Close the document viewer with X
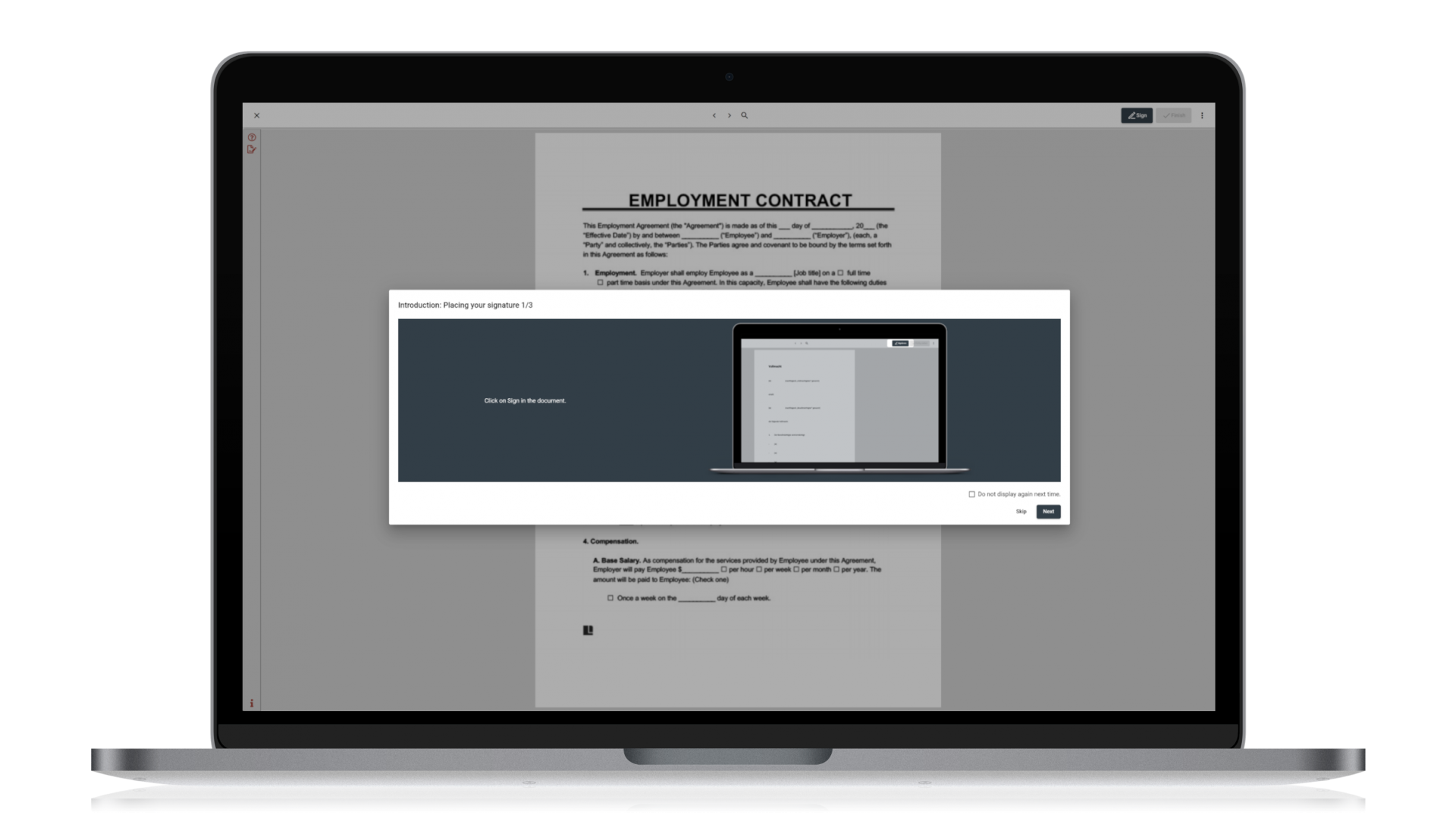This screenshot has width=1456, height=837. coord(256,115)
